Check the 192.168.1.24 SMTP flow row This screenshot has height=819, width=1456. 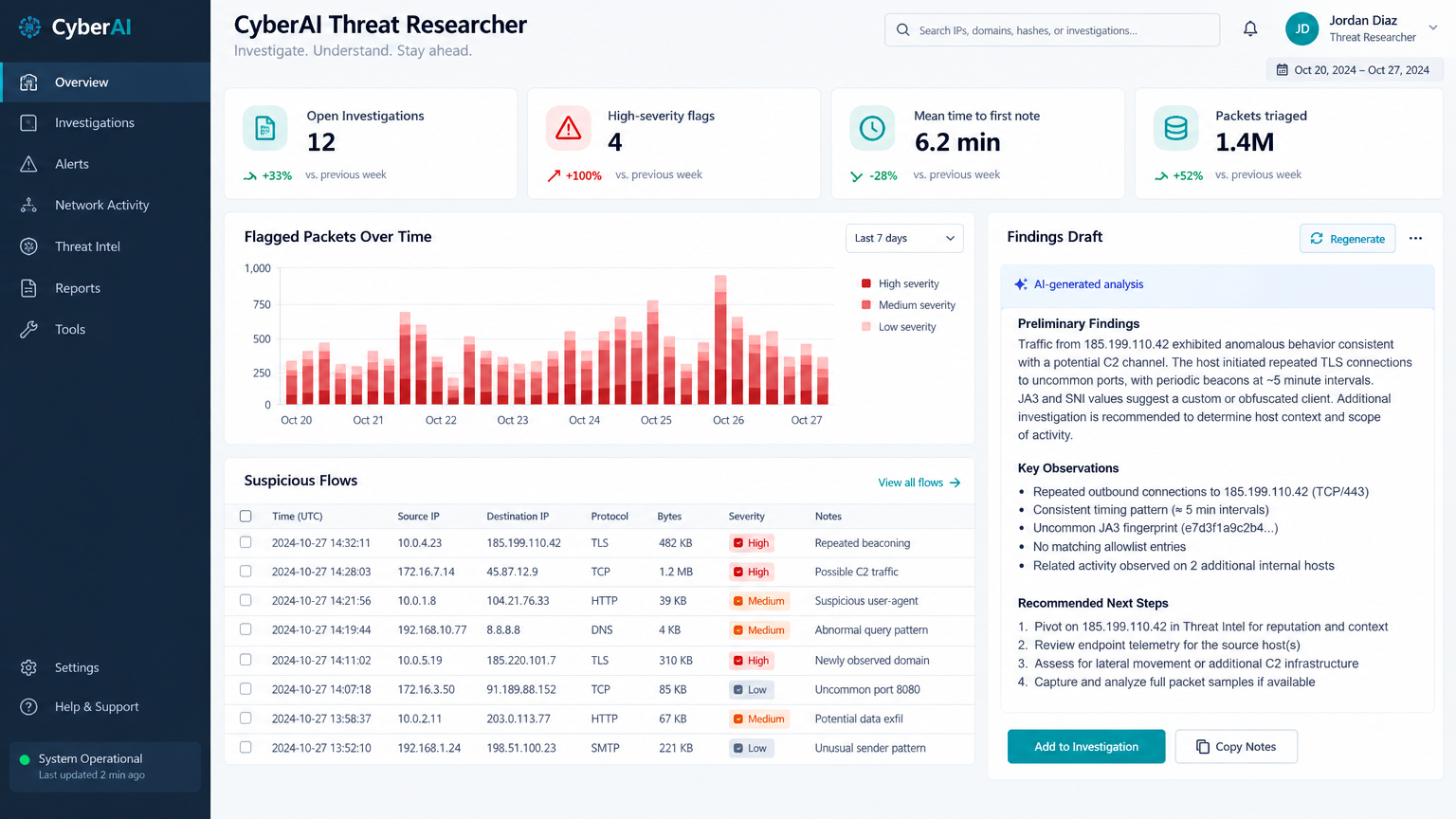[246, 748]
